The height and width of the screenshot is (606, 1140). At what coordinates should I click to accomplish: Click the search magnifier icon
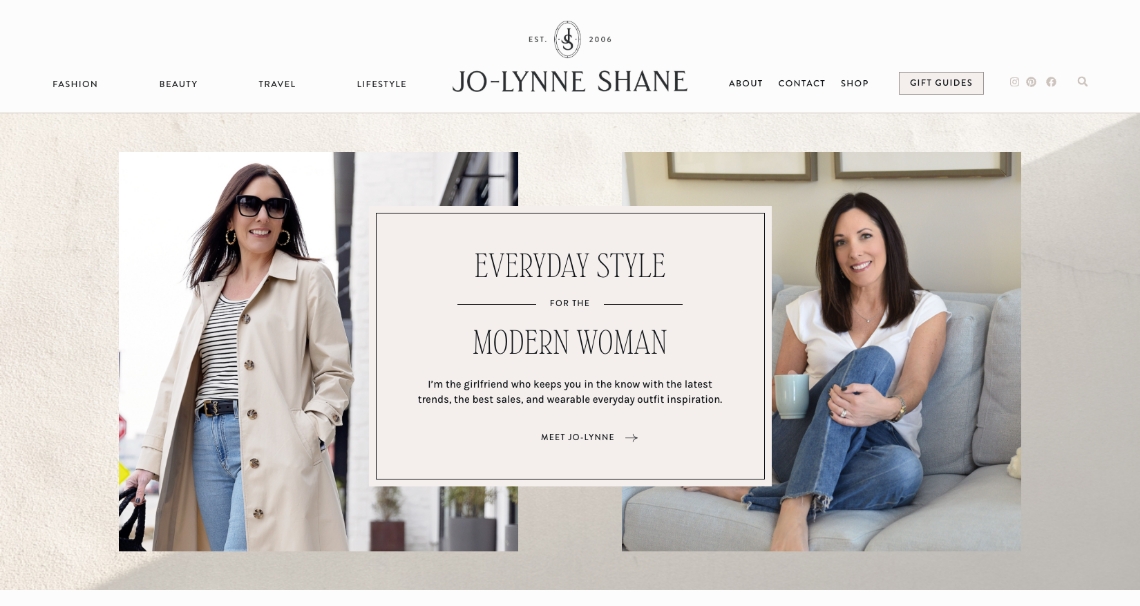pyautogui.click(x=1083, y=82)
